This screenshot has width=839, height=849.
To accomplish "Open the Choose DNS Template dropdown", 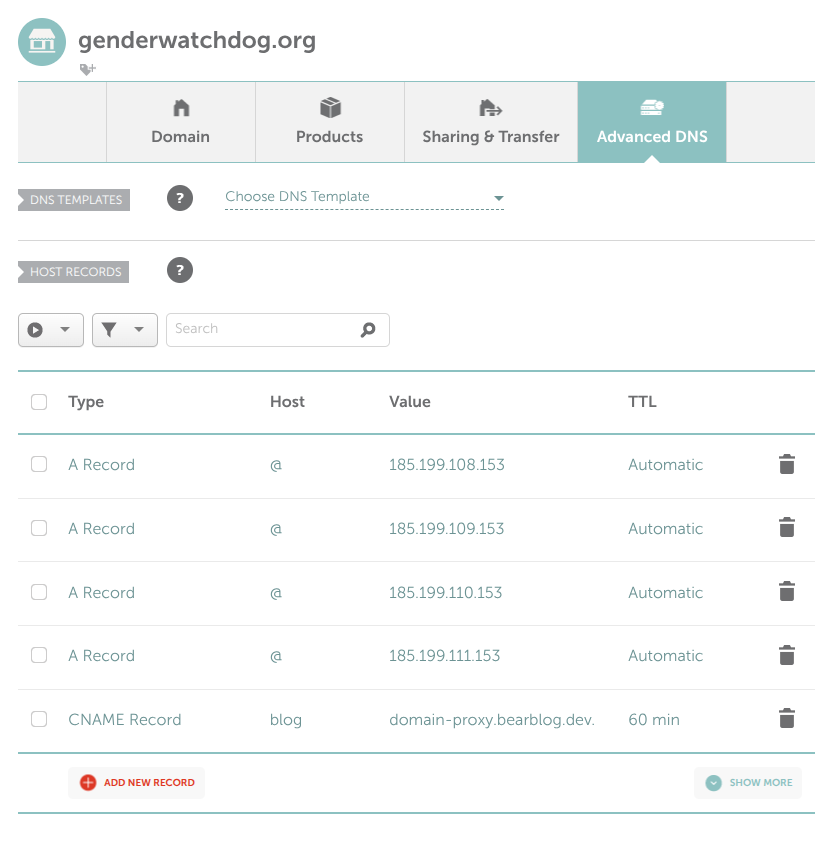I will [364, 196].
